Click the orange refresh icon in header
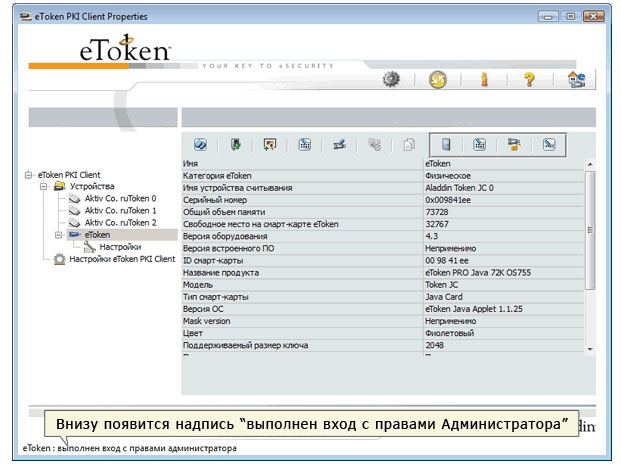 [x=437, y=81]
